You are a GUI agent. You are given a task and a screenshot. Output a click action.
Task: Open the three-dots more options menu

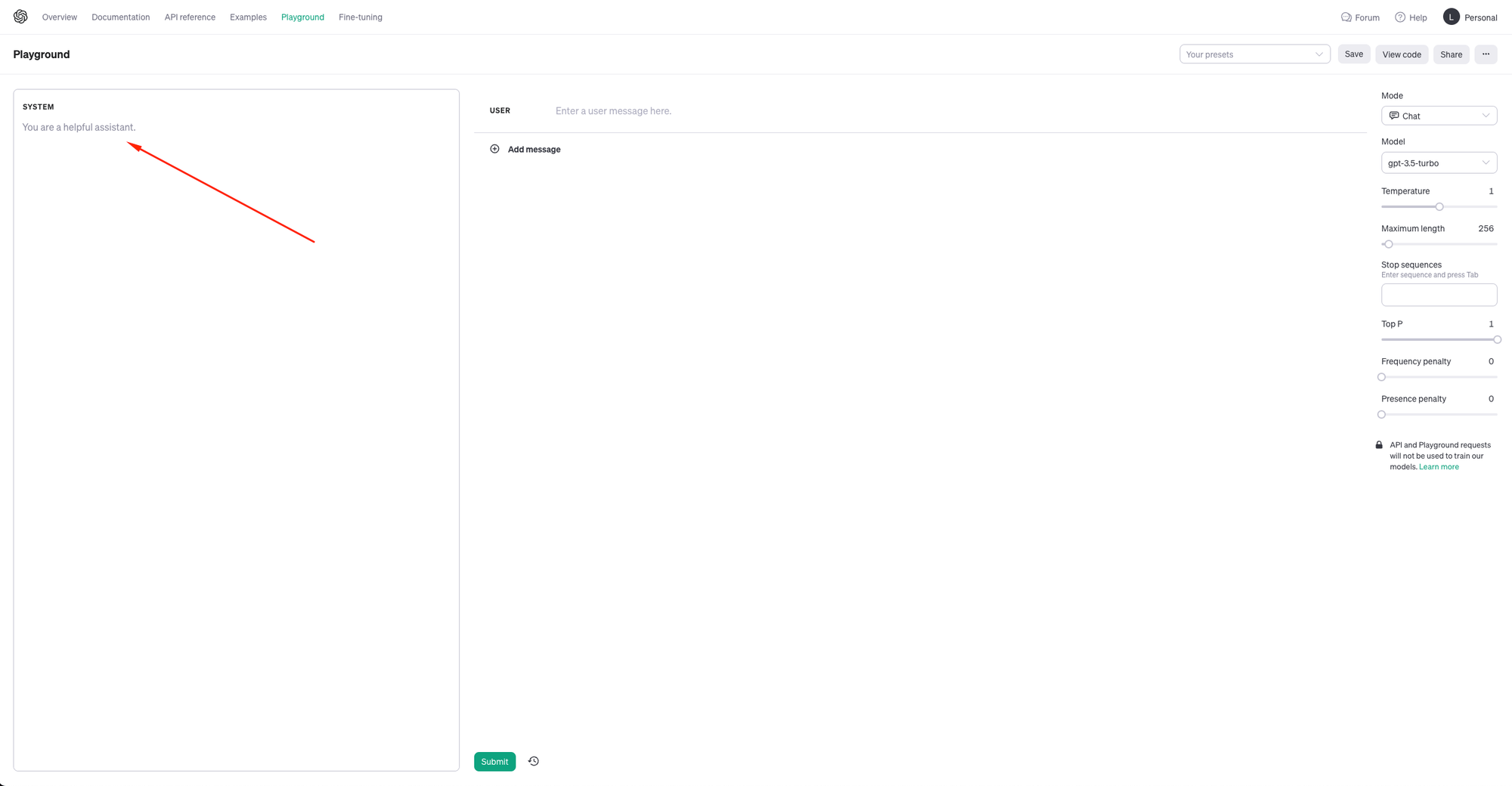coord(1486,54)
